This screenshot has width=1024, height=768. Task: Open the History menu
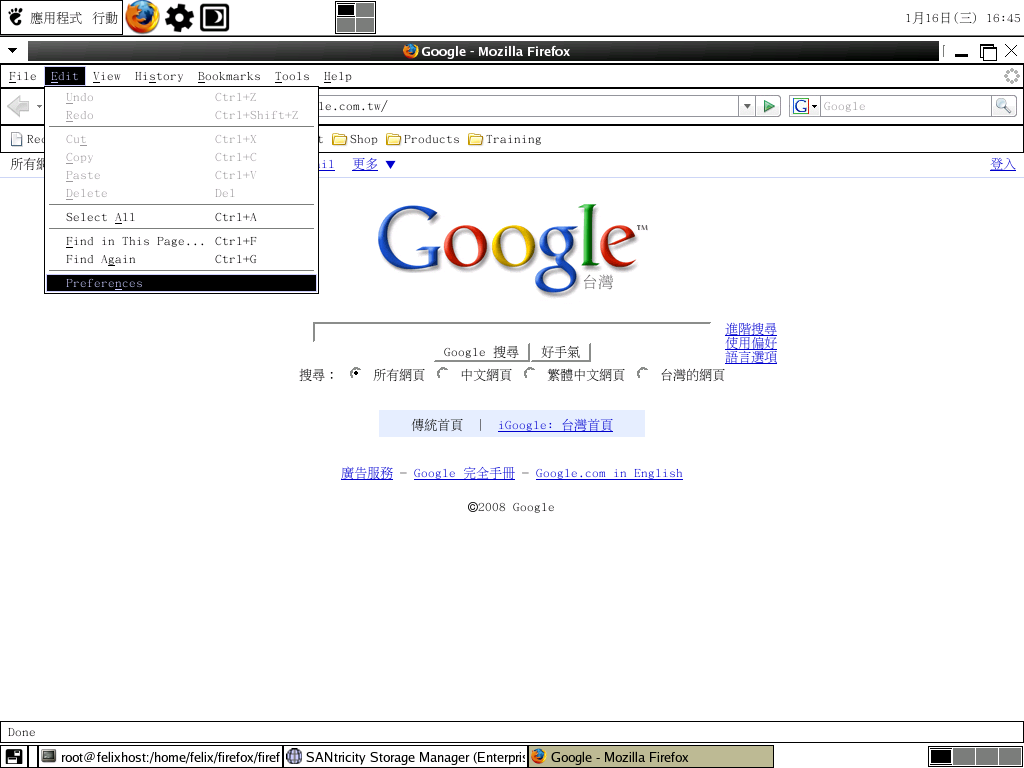[x=159, y=76]
